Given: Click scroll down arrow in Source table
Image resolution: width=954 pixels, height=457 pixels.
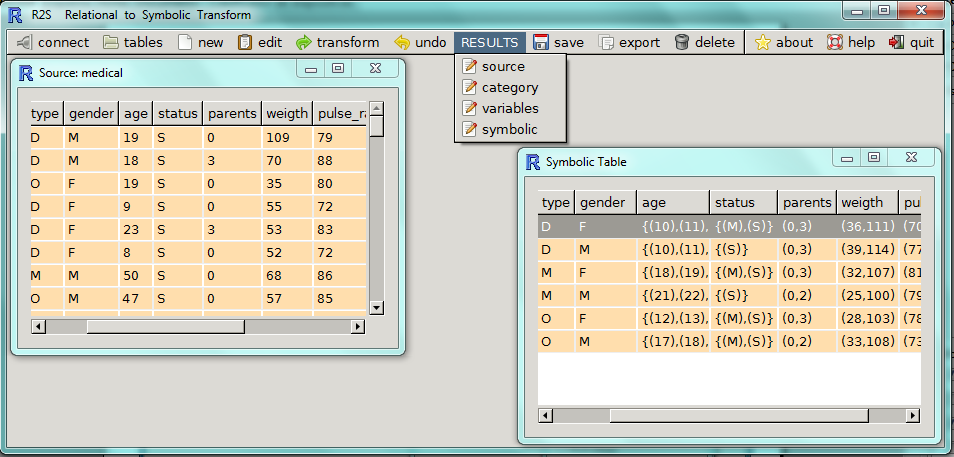Looking at the screenshot, I should (x=377, y=308).
